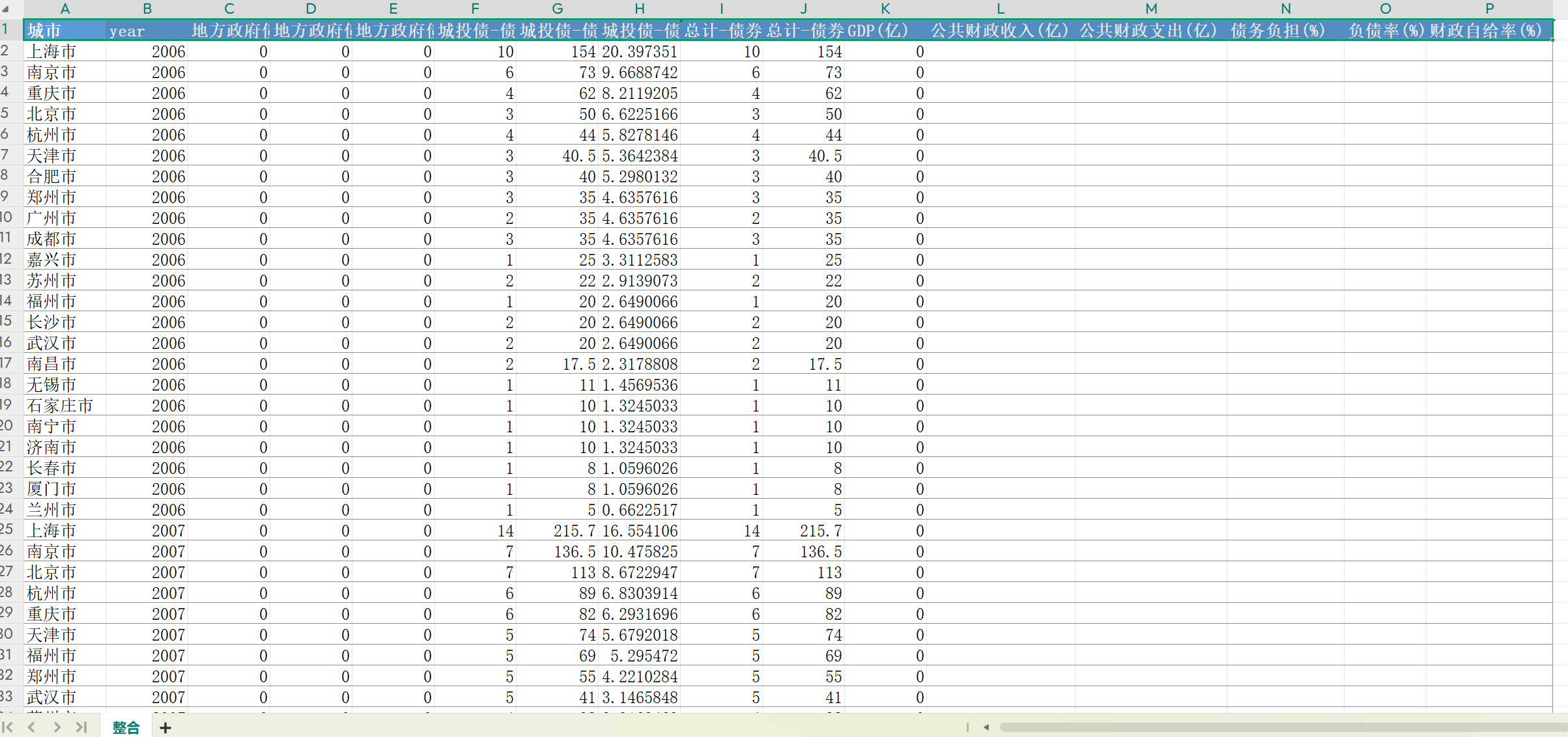Image resolution: width=1568 pixels, height=737 pixels.
Task: Jump to last sheet navigation arrow
Action: (81, 727)
